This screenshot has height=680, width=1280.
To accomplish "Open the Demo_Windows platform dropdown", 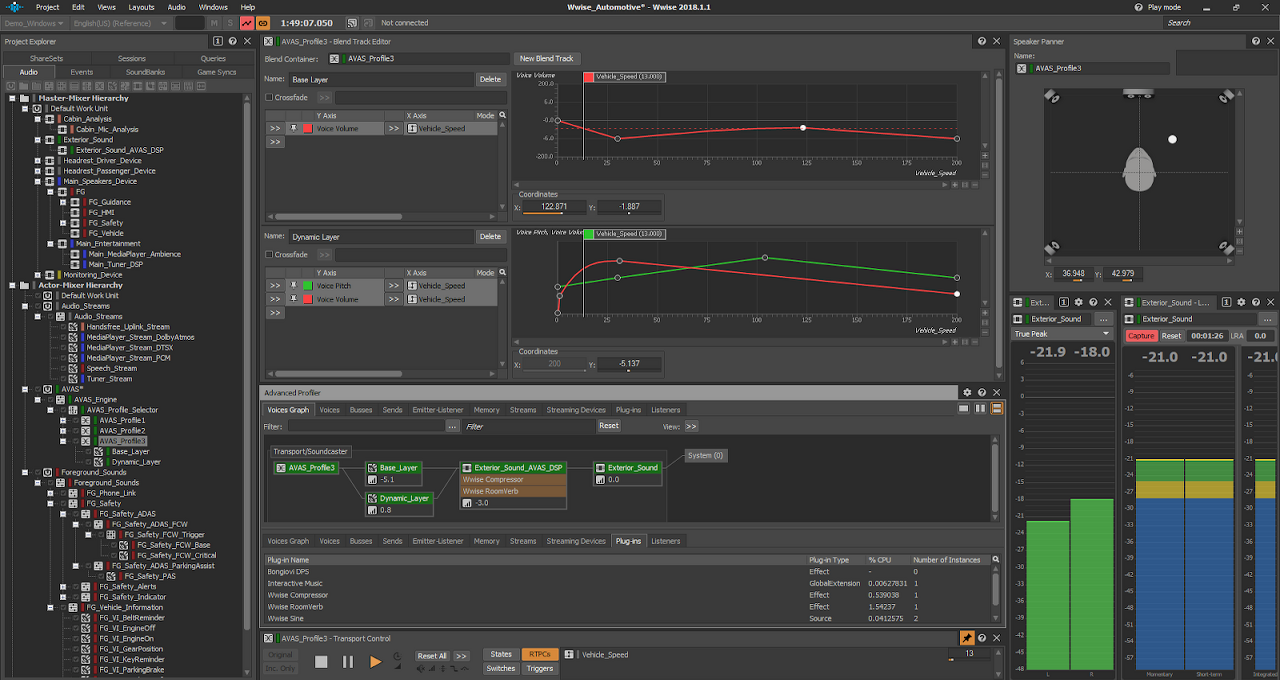I will pos(35,22).
